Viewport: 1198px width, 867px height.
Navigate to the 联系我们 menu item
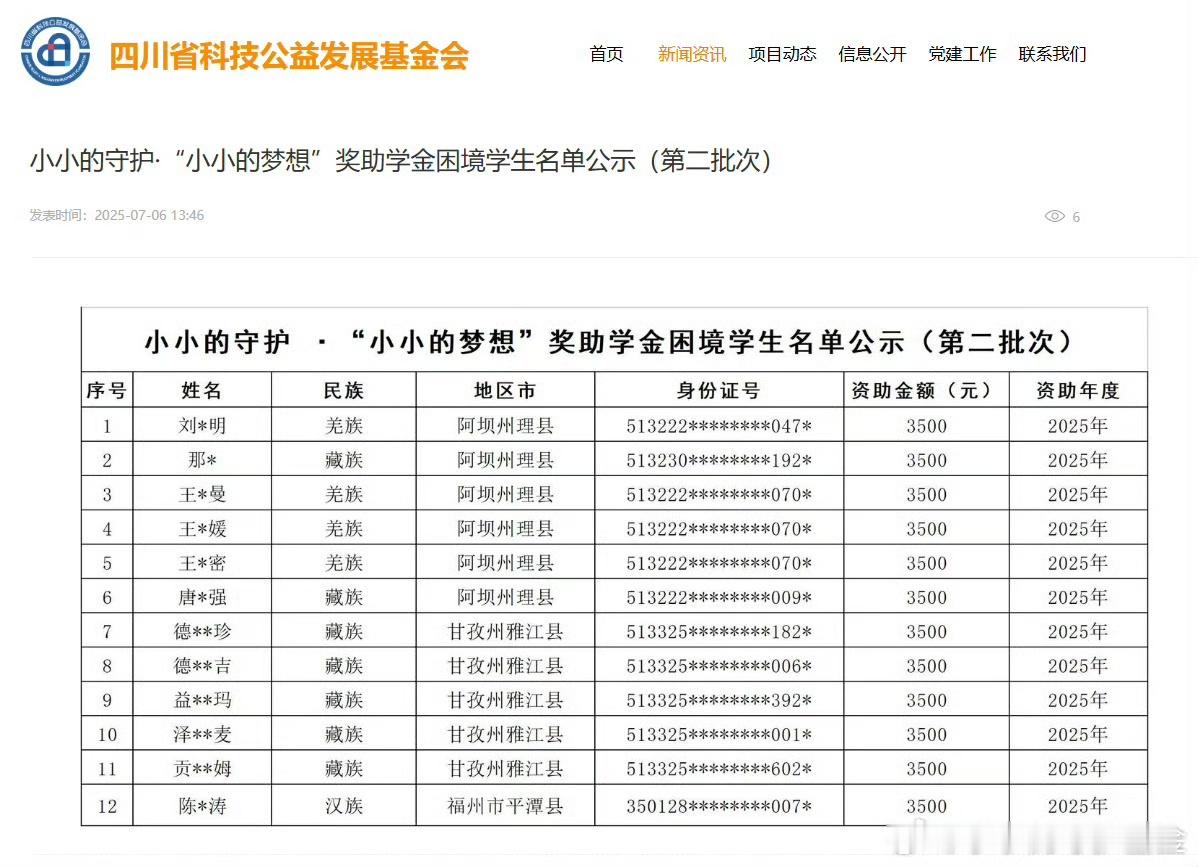[1052, 54]
